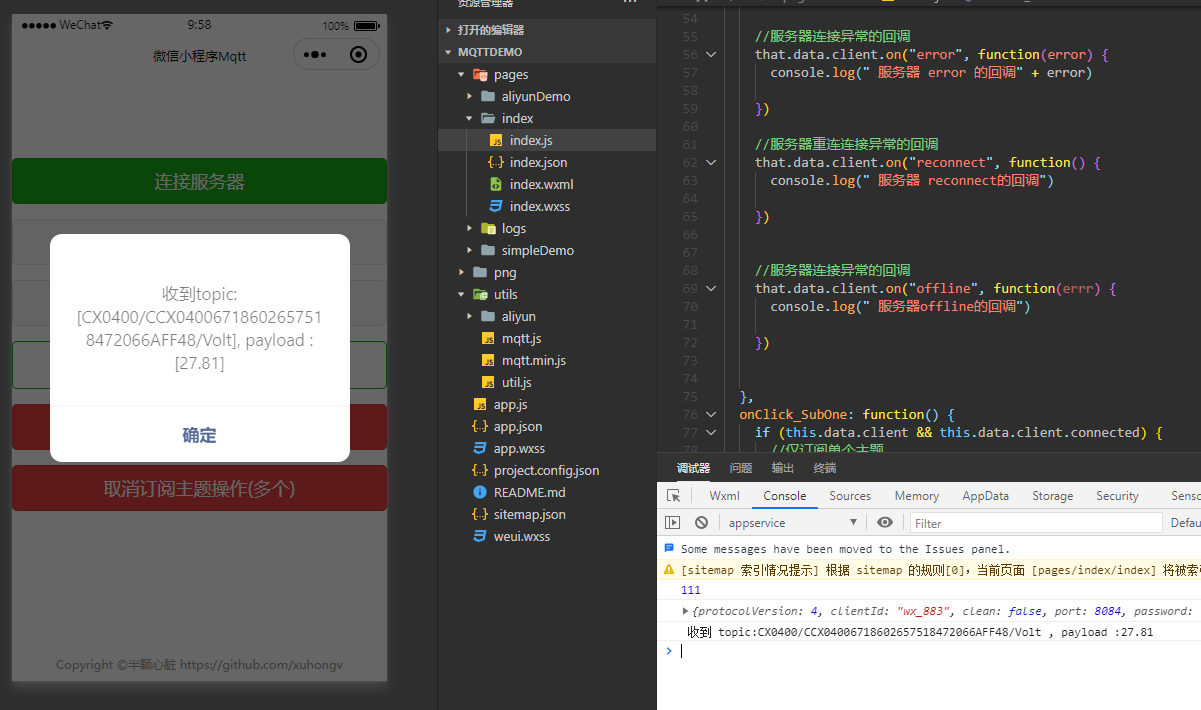Click the console Filter input field
Viewport: 1201px width, 710px height.
(x=1036, y=522)
